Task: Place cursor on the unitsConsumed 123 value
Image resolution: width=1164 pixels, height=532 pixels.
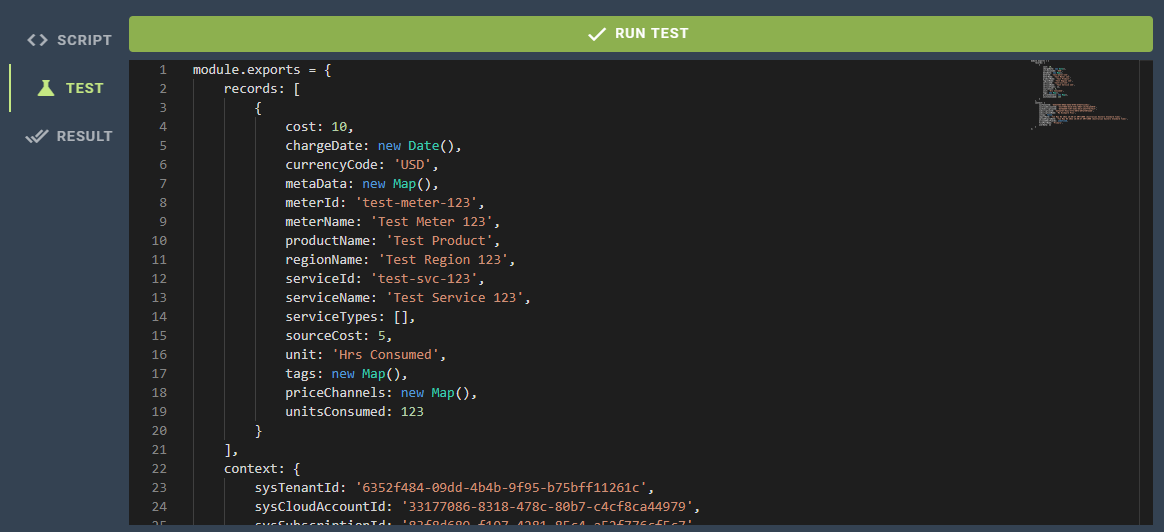Action: pos(412,411)
